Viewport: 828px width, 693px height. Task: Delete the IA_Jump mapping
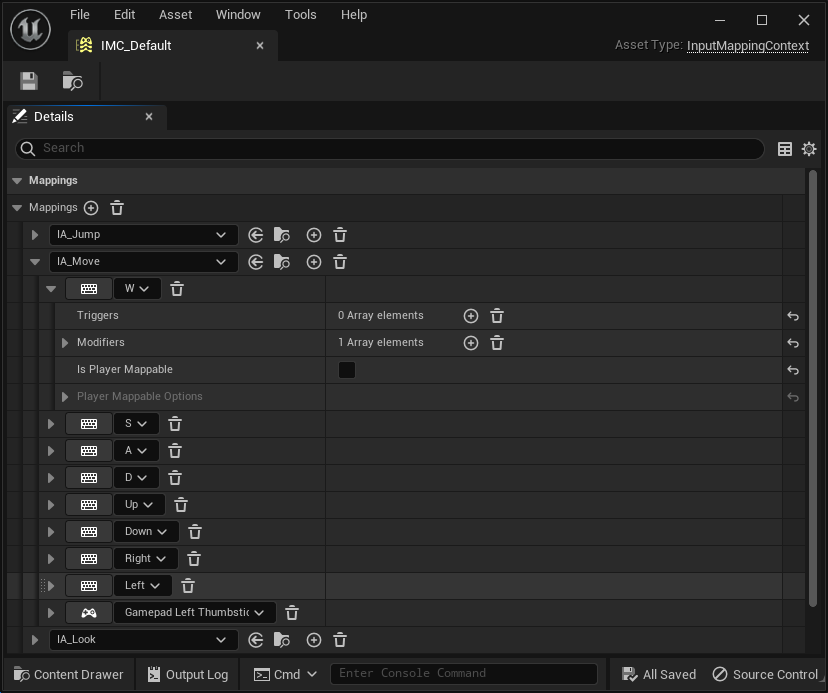pyautogui.click(x=340, y=234)
